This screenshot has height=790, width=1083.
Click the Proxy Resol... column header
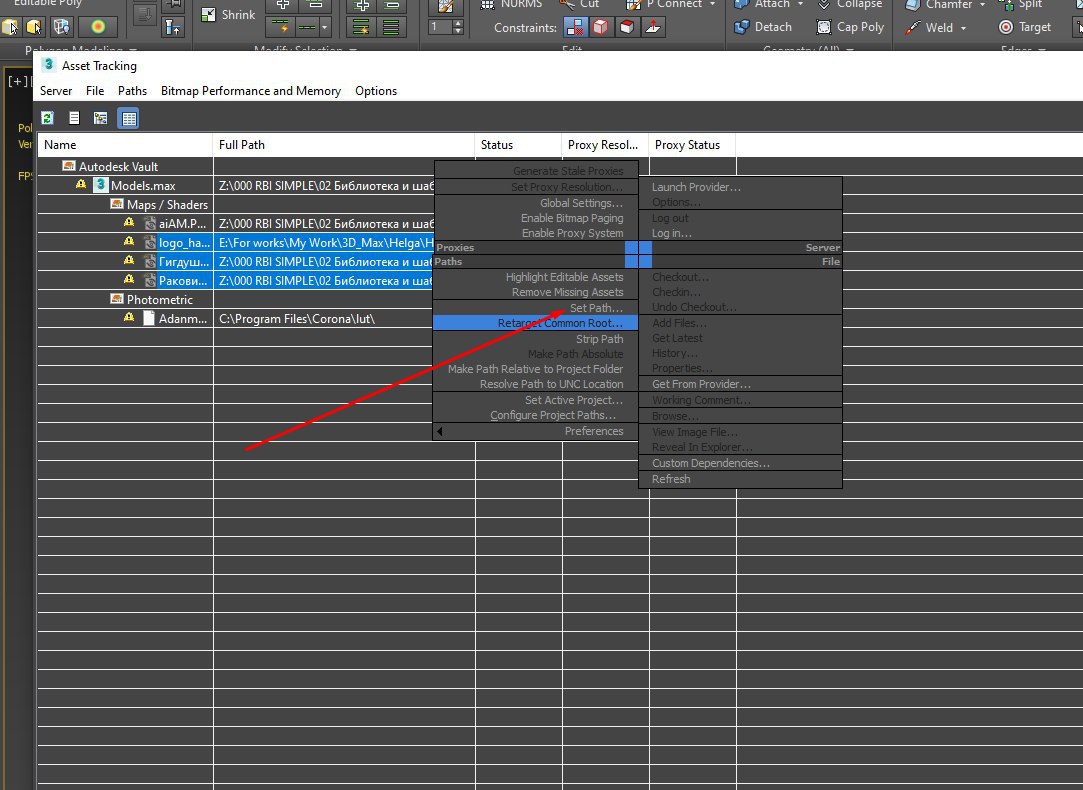pos(605,144)
